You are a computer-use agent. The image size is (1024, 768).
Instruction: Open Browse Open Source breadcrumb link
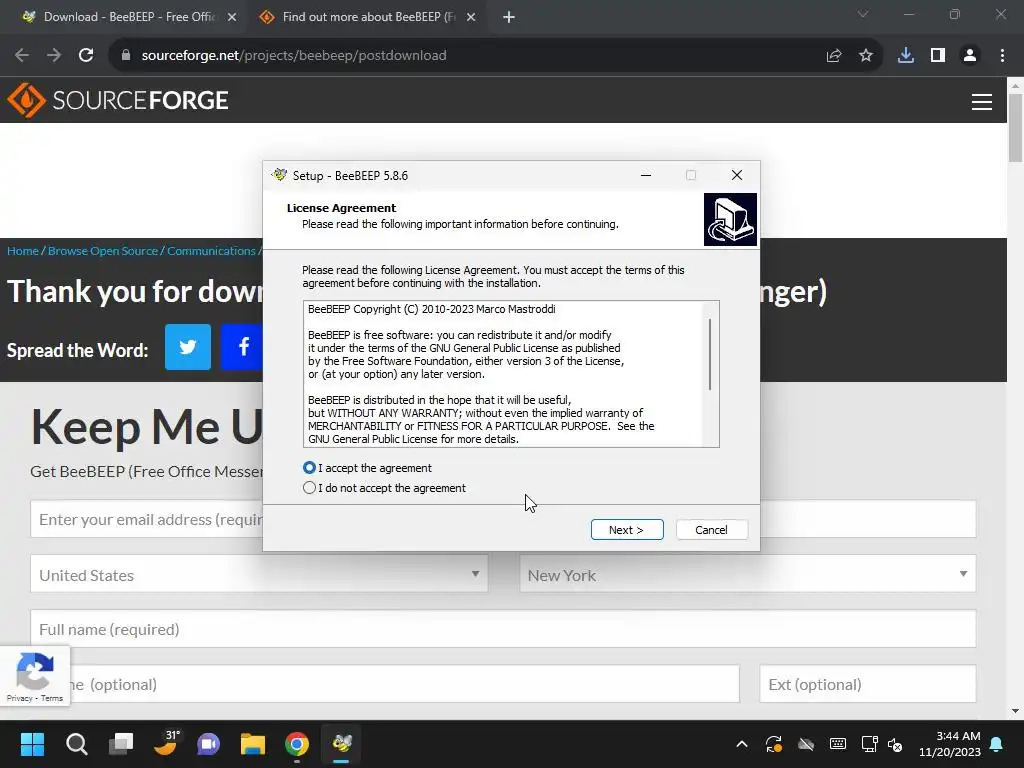tap(103, 251)
